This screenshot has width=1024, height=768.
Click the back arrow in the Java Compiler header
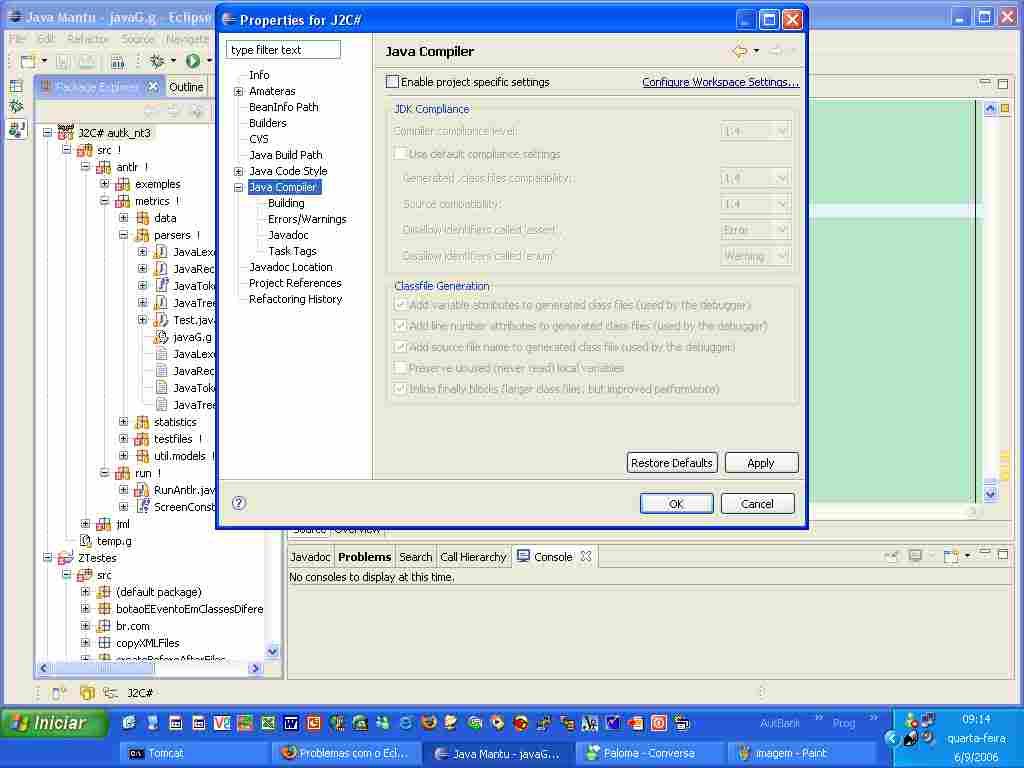click(x=738, y=51)
